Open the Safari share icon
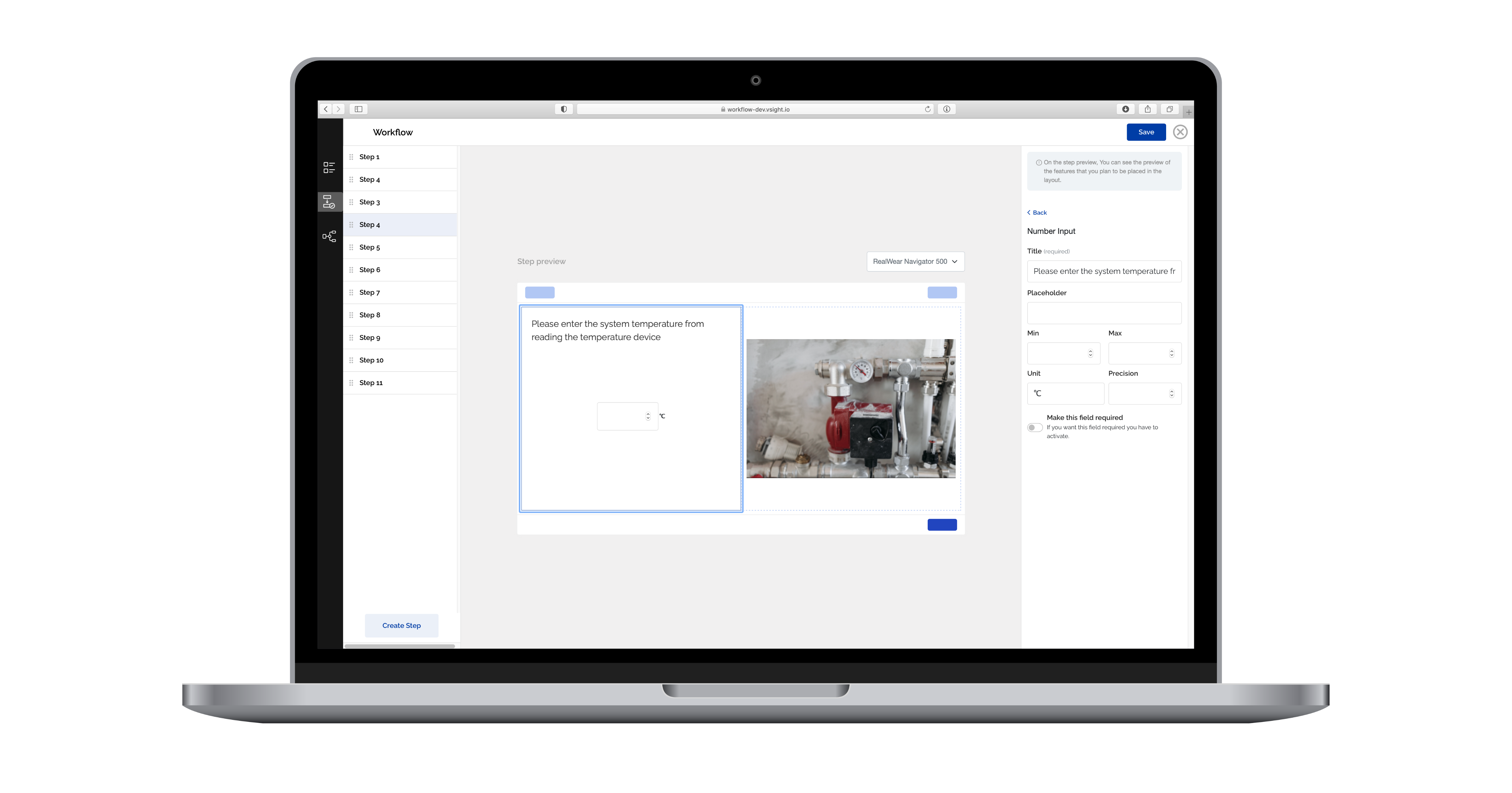 [1148, 109]
